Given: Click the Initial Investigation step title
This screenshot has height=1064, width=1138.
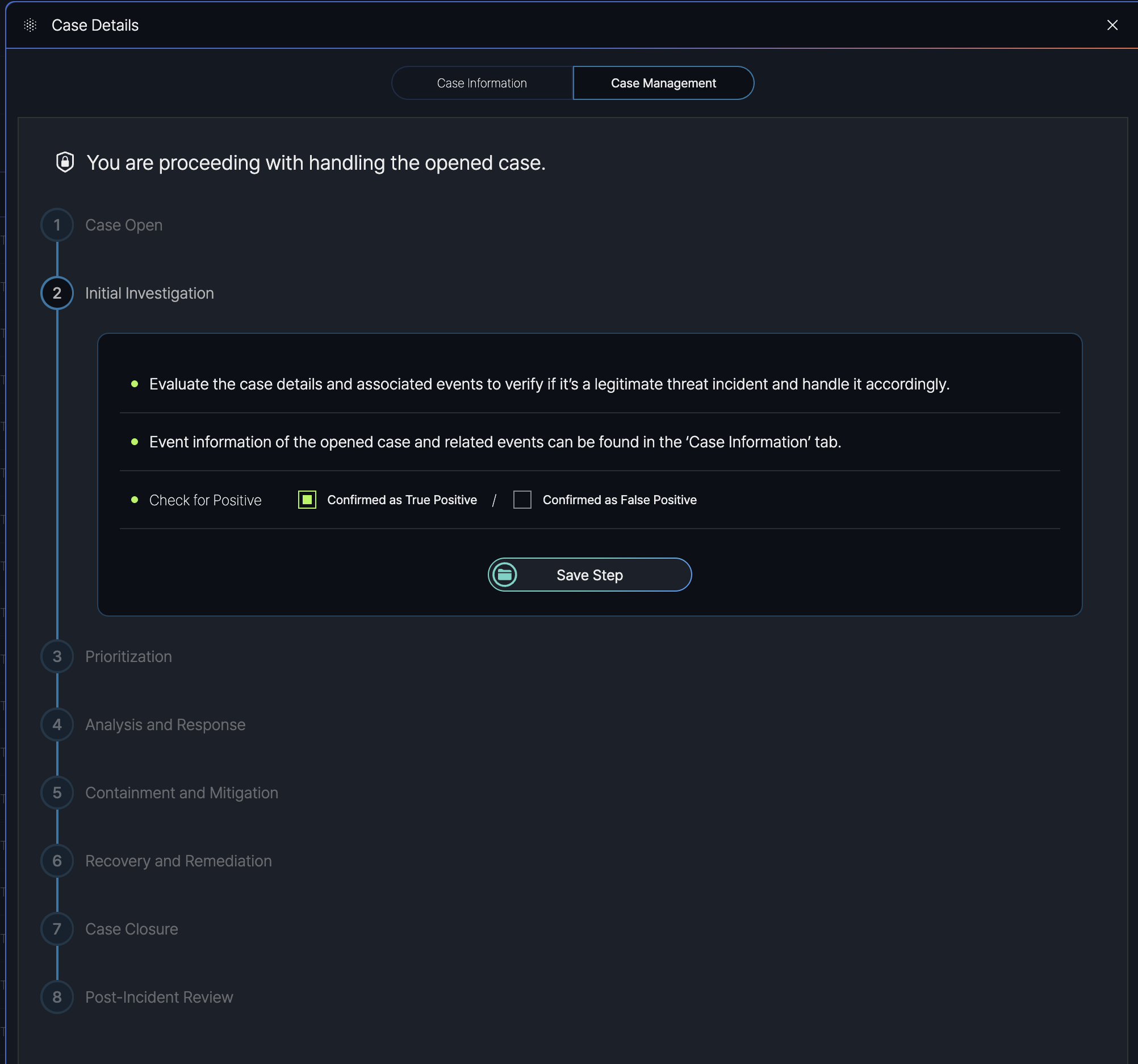Looking at the screenshot, I should click(149, 293).
